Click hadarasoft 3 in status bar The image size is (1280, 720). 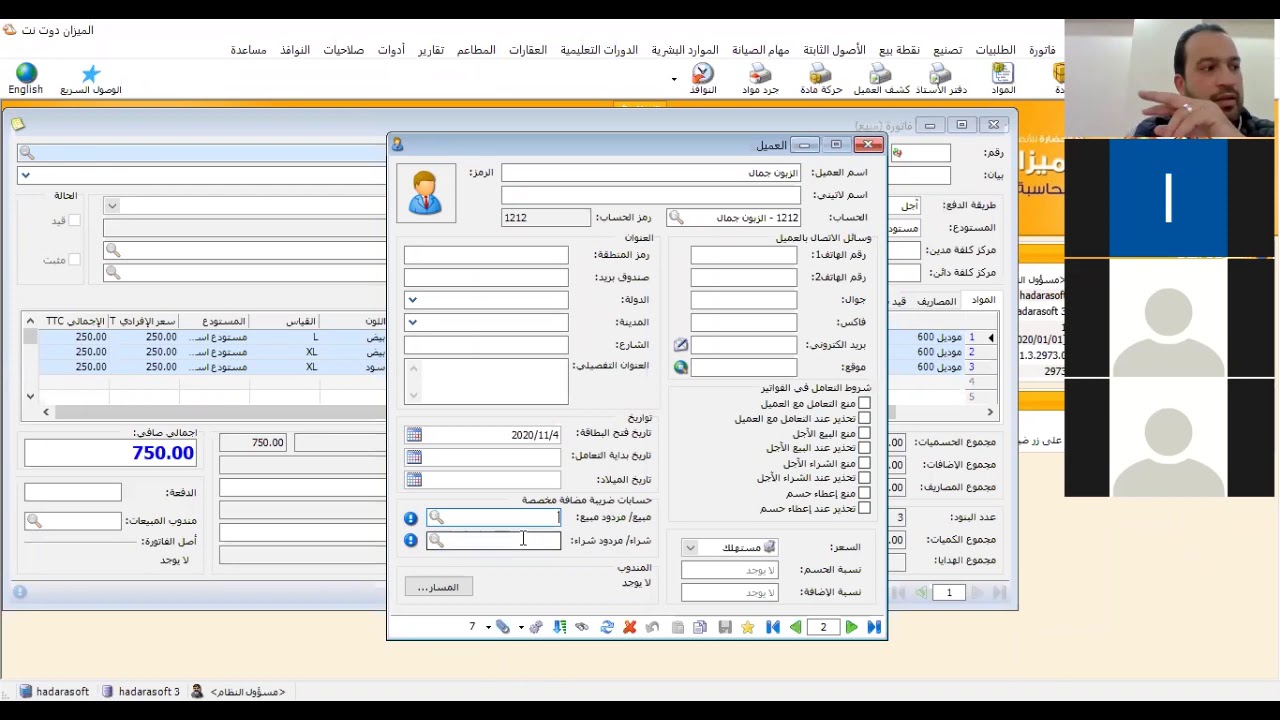point(141,692)
